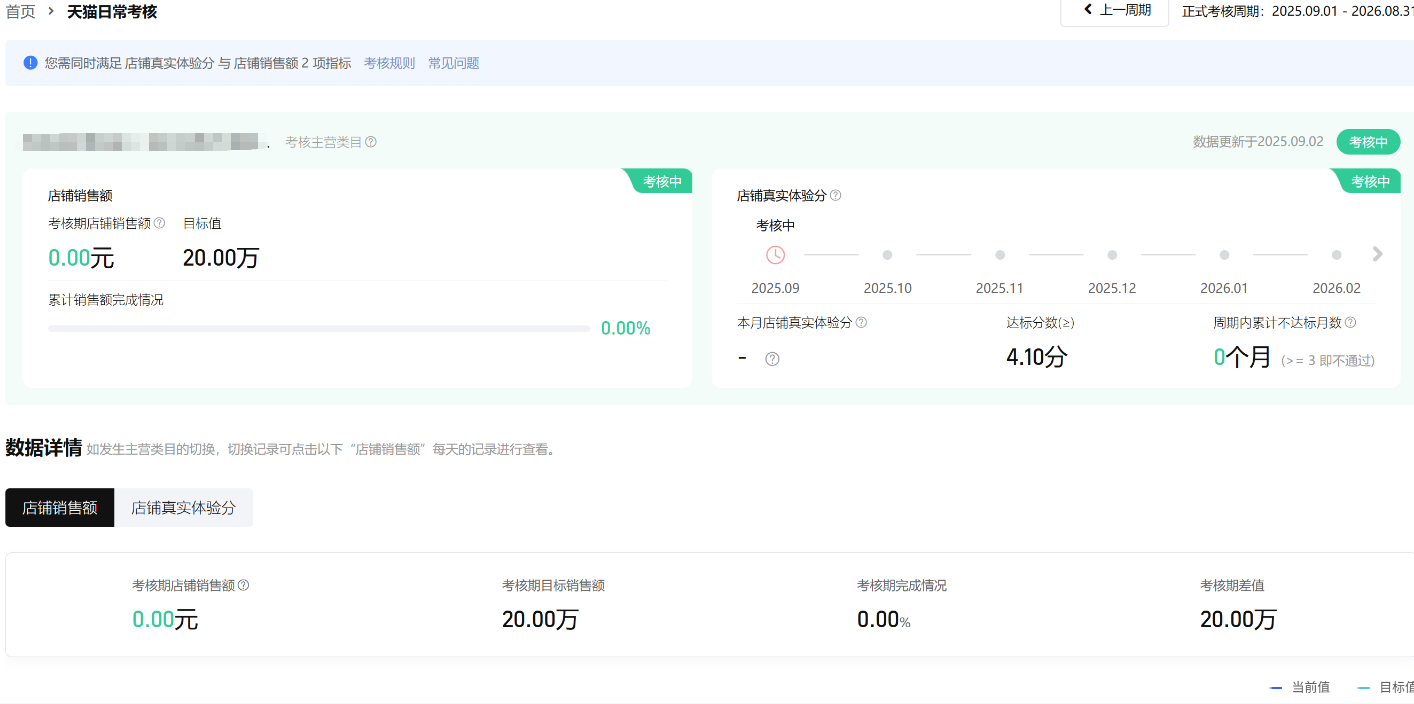This screenshot has height=704, width=1414.
Task: Click help icon beside 考核主营类目
Action: (x=371, y=142)
